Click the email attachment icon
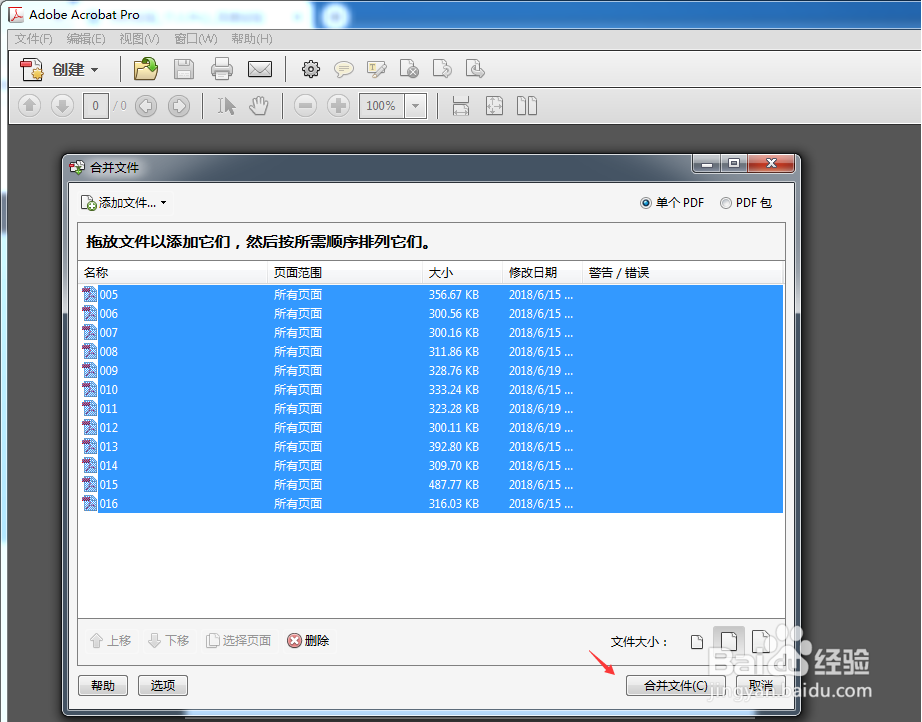922x722 pixels. [x=260, y=68]
